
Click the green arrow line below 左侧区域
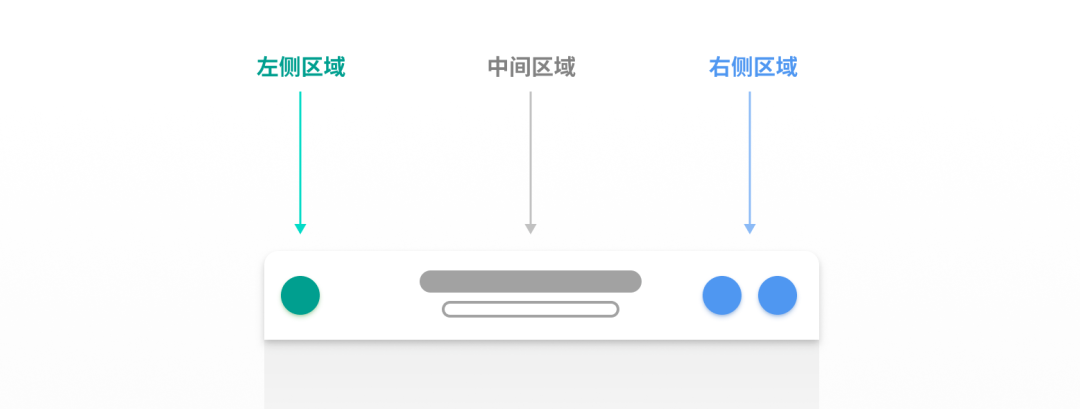pyautogui.click(x=300, y=158)
